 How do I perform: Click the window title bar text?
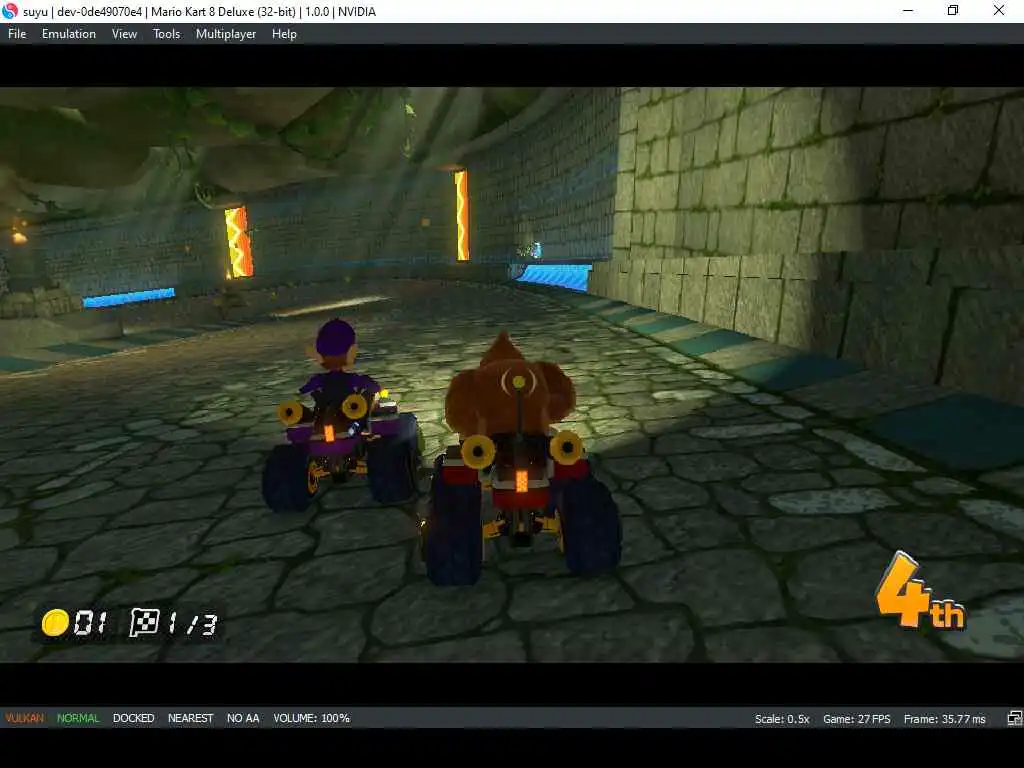click(199, 12)
